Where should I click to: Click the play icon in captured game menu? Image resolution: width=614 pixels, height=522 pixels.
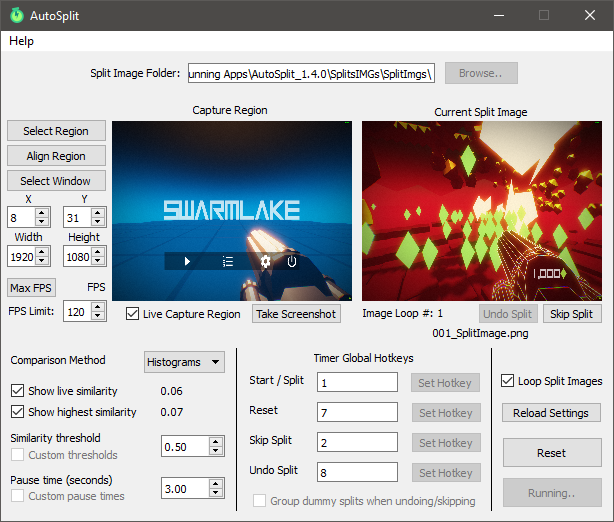tap(187, 261)
